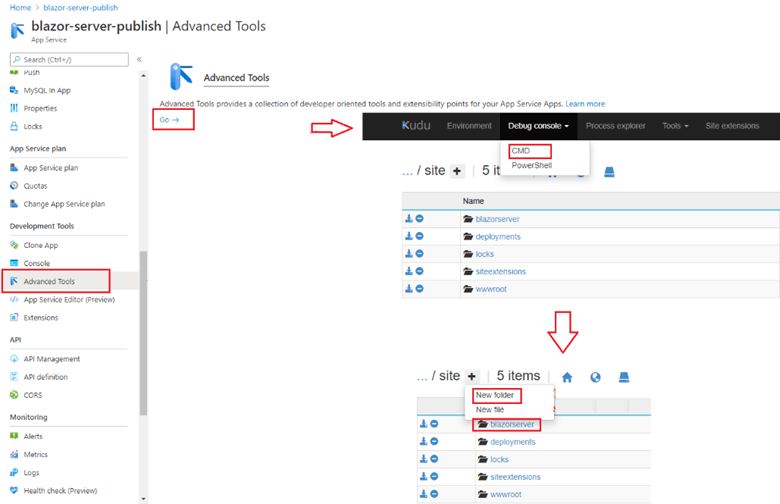Image resolution: width=780 pixels, height=504 pixels.
Task: Open the Learn more link
Action: [585, 104]
